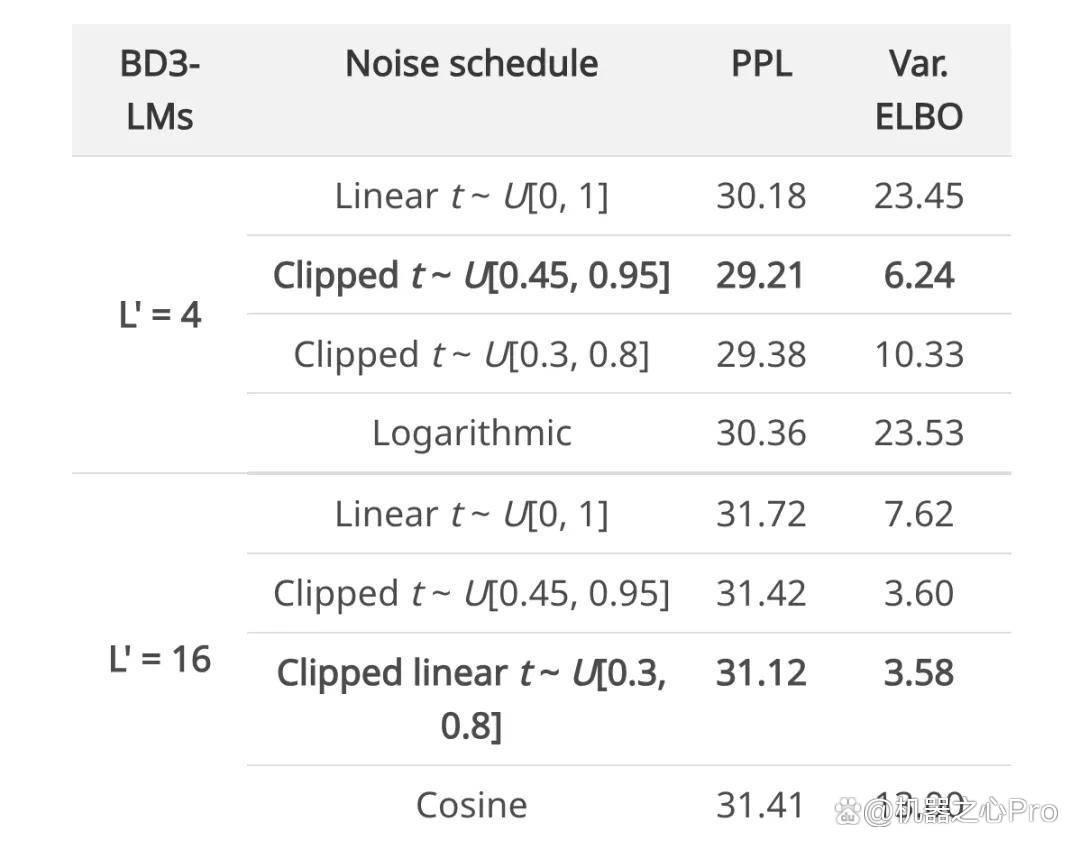The image size is (1080, 849).
Task: Select the BD3-LMs column header
Action: pos(160,90)
